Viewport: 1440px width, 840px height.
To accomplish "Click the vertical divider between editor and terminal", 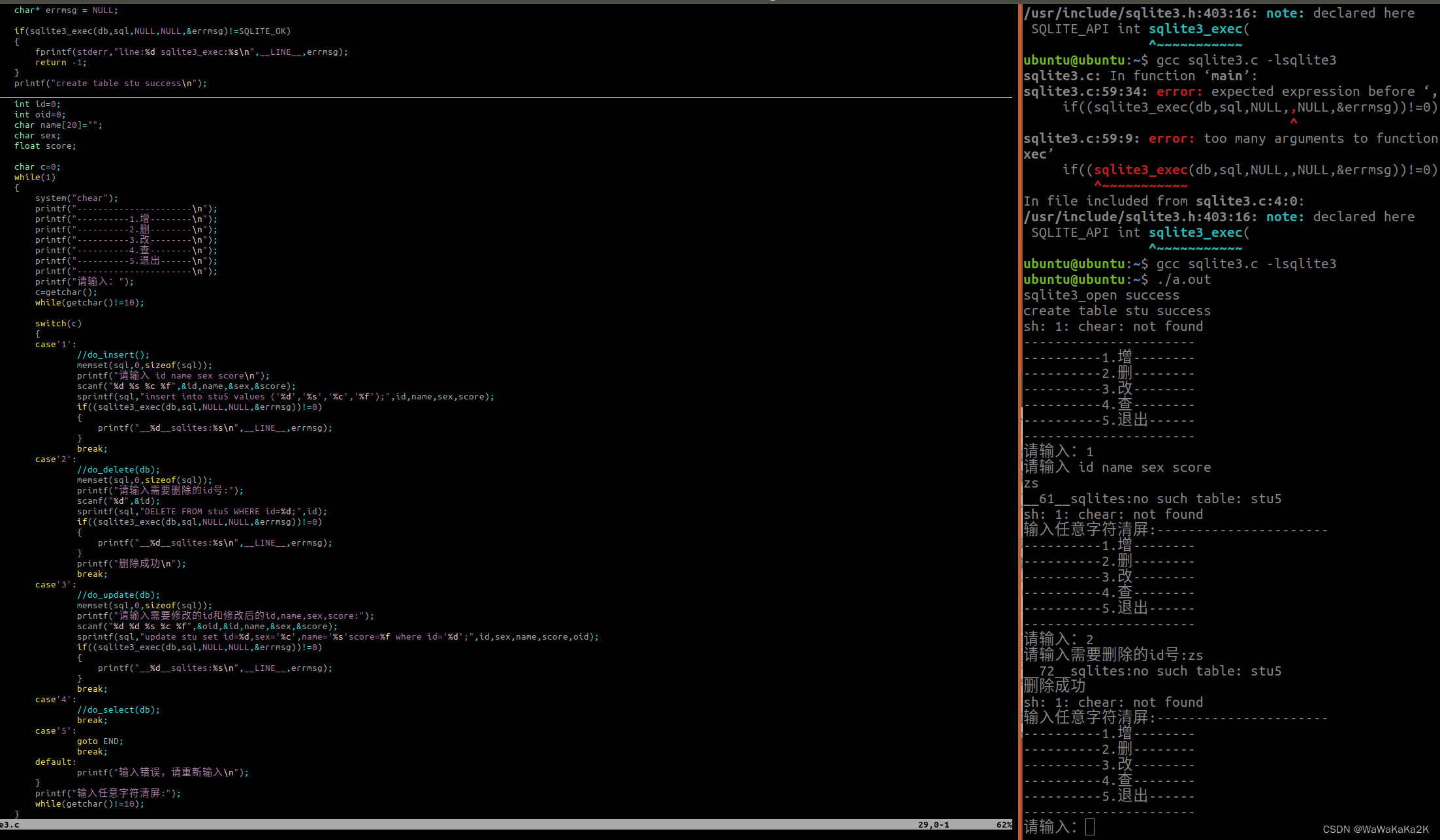I will (x=1018, y=418).
